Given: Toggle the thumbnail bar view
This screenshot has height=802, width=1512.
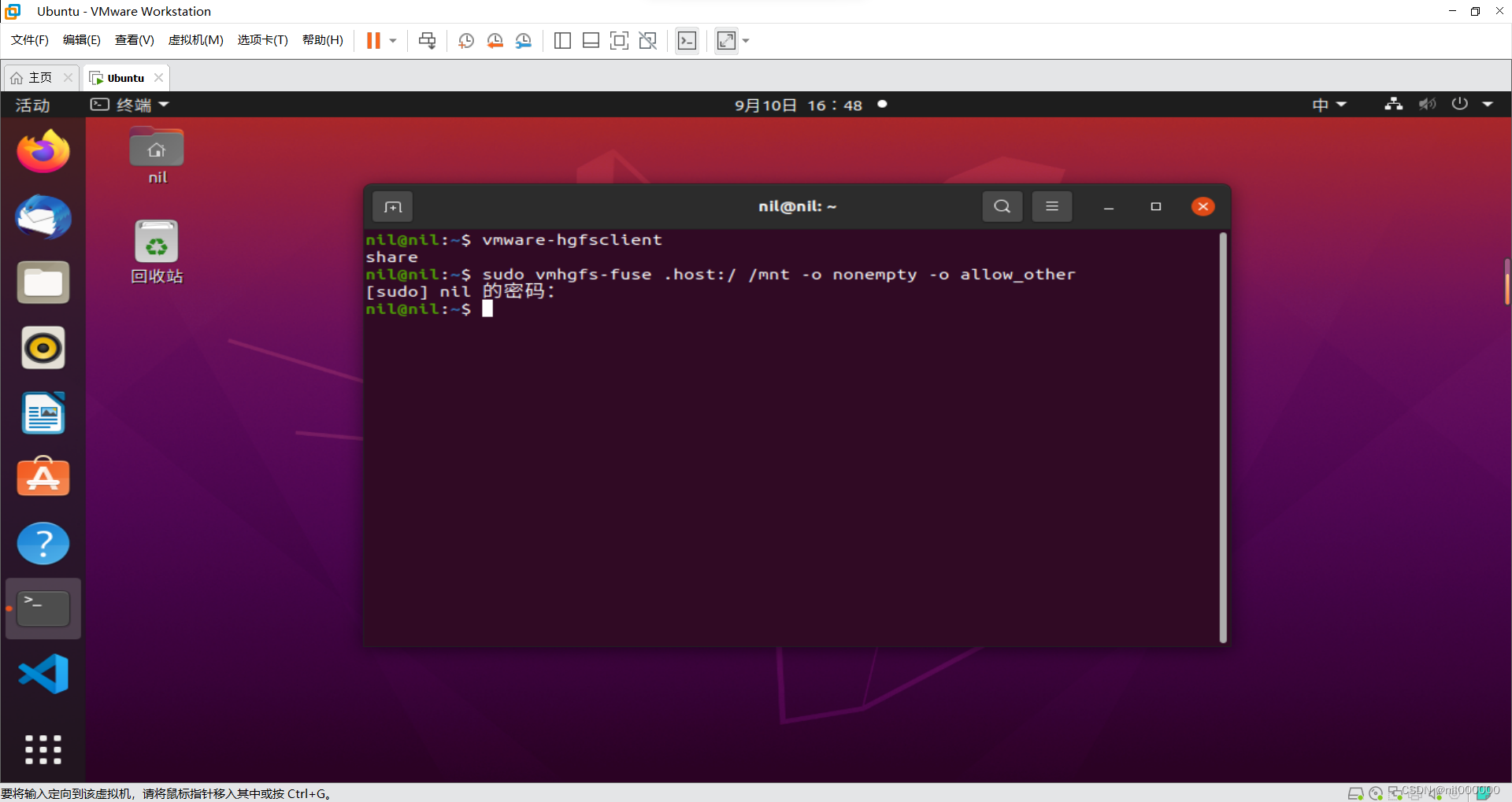Looking at the screenshot, I should [591, 40].
